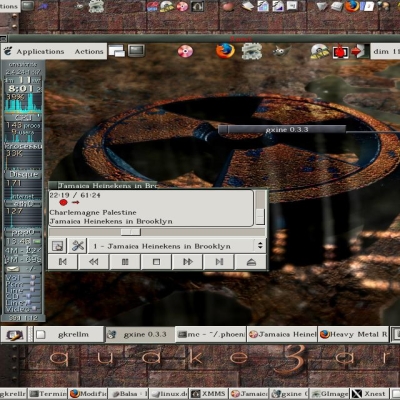The width and height of the screenshot is (400, 400).
Task: Launch Firefox from the outer top panel
Action: (352, 6)
